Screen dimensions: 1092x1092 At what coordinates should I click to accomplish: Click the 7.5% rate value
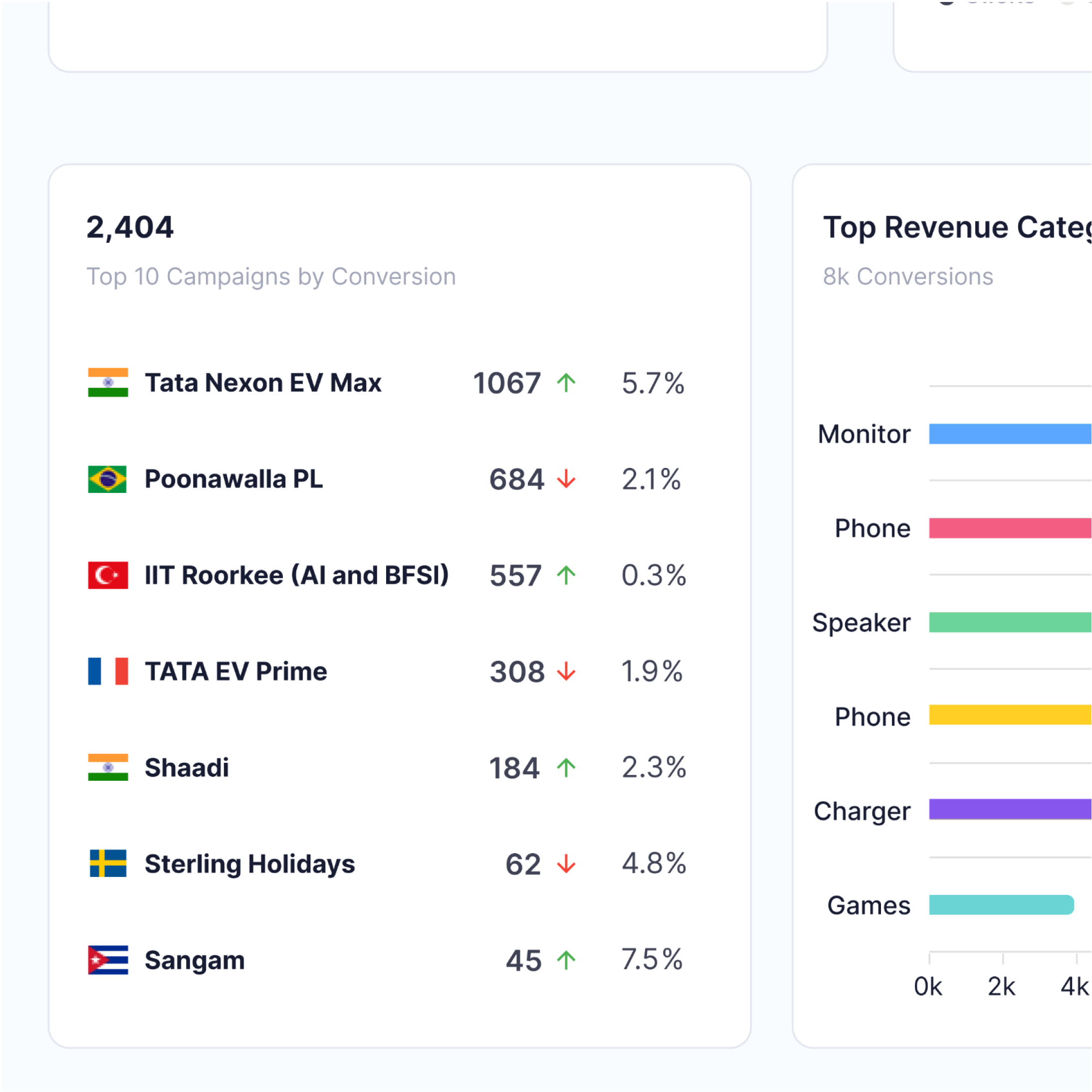click(x=653, y=960)
